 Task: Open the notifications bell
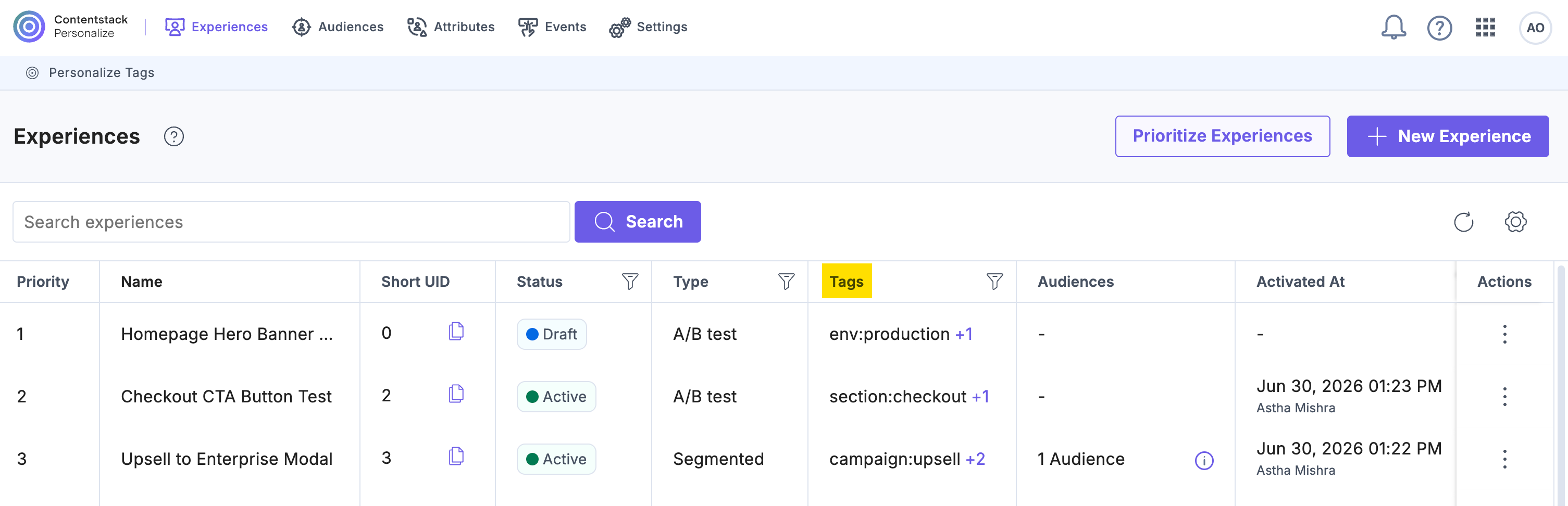click(1393, 28)
